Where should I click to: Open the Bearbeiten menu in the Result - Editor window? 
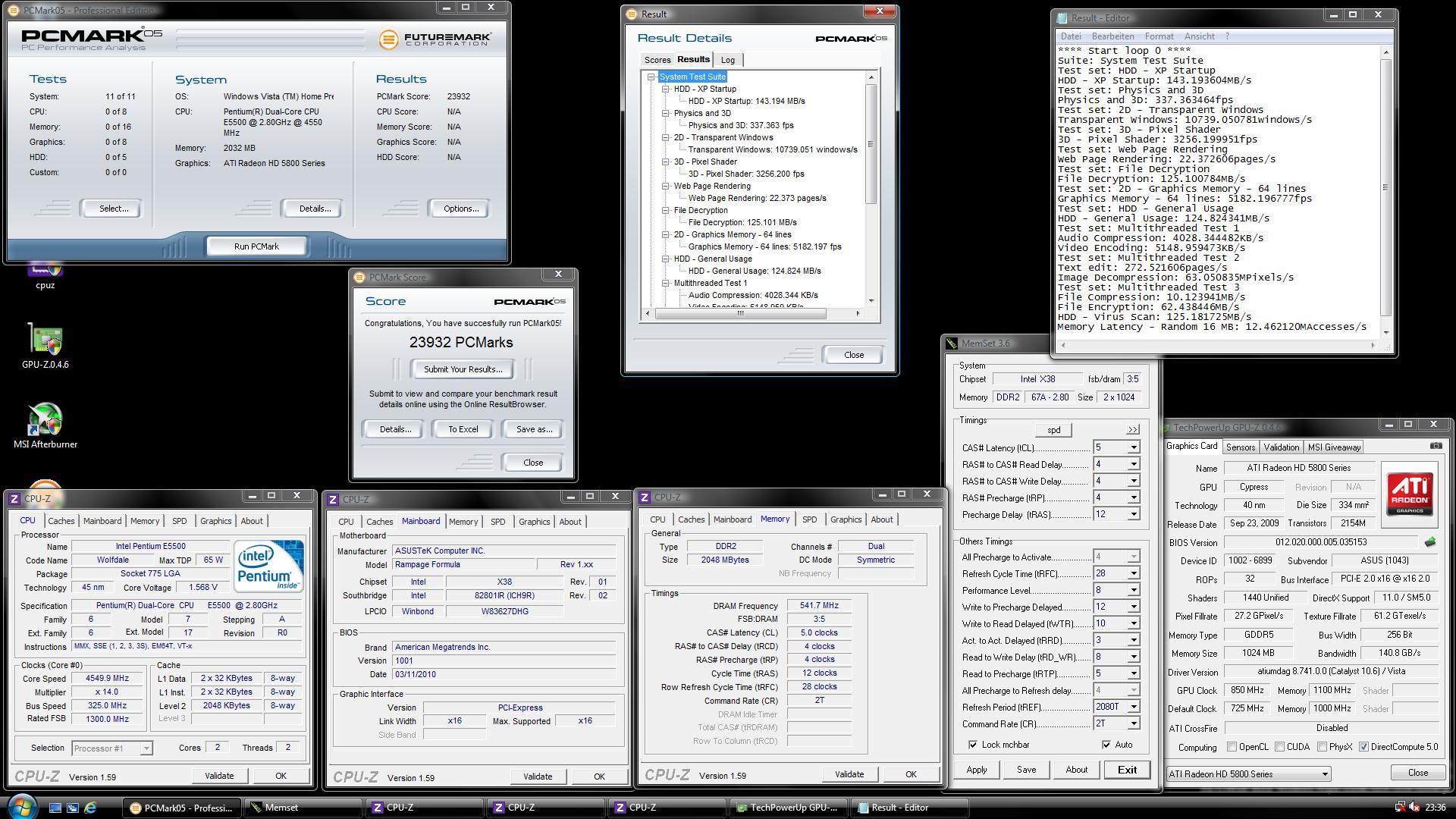coord(1112,36)
